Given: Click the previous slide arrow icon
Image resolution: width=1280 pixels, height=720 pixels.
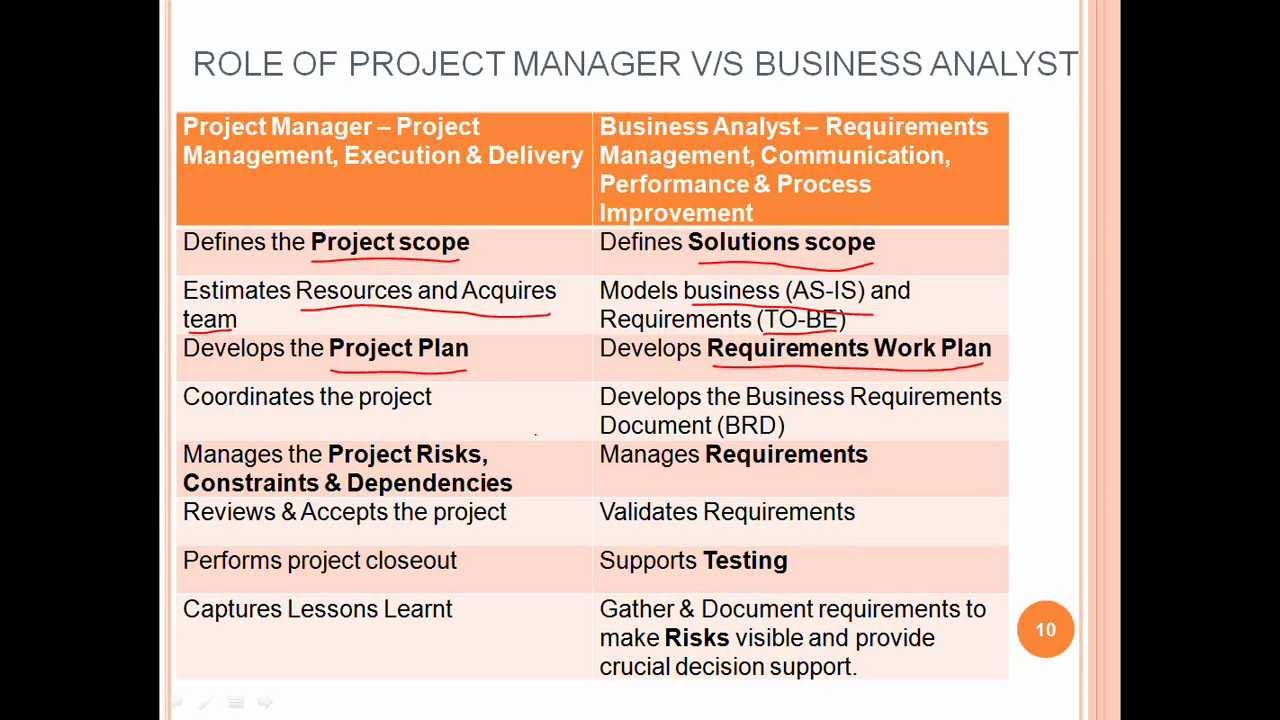Looking at the screenshot, I should pos(176,703).
